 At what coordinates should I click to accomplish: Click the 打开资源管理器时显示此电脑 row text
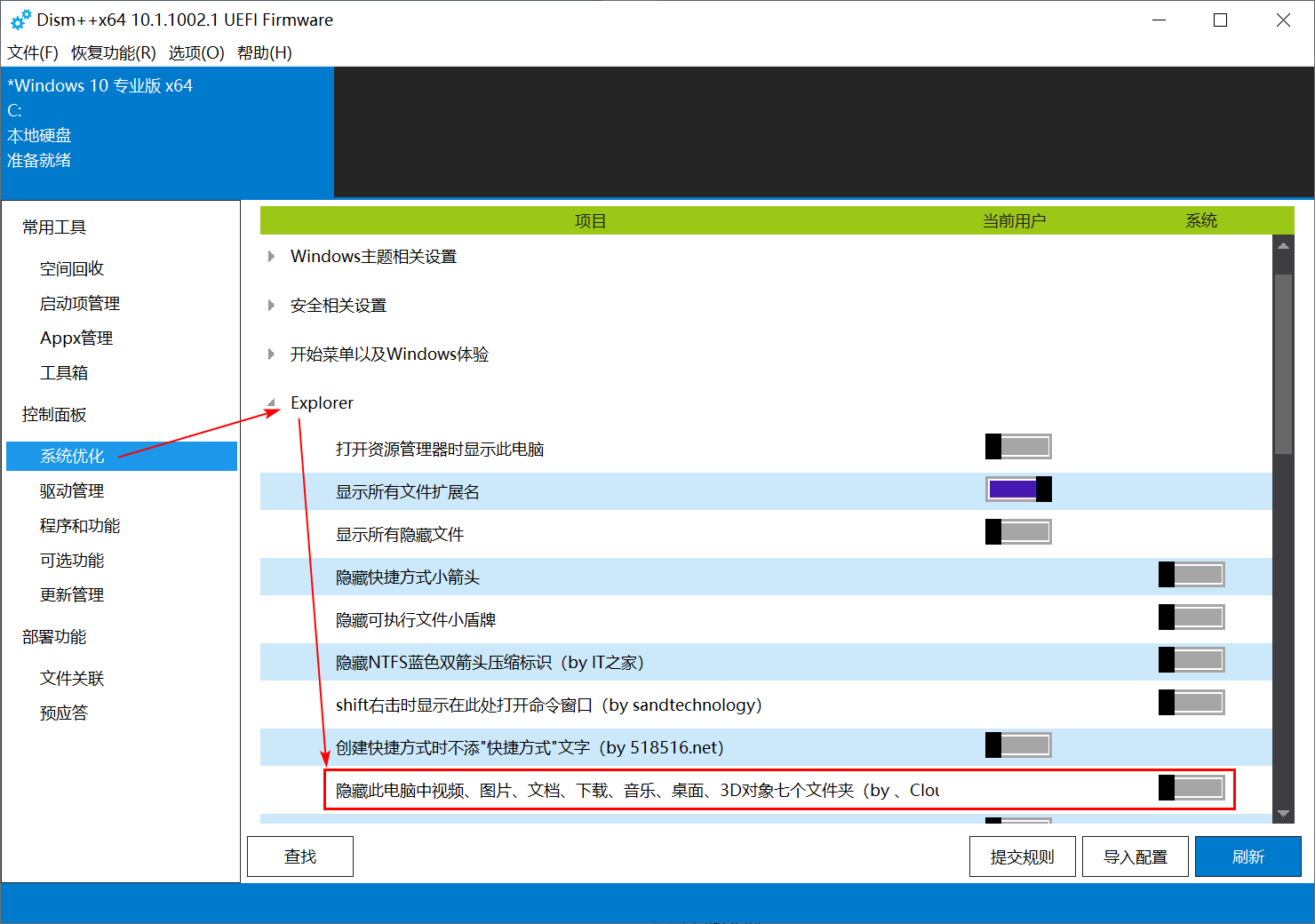point(439,450)
